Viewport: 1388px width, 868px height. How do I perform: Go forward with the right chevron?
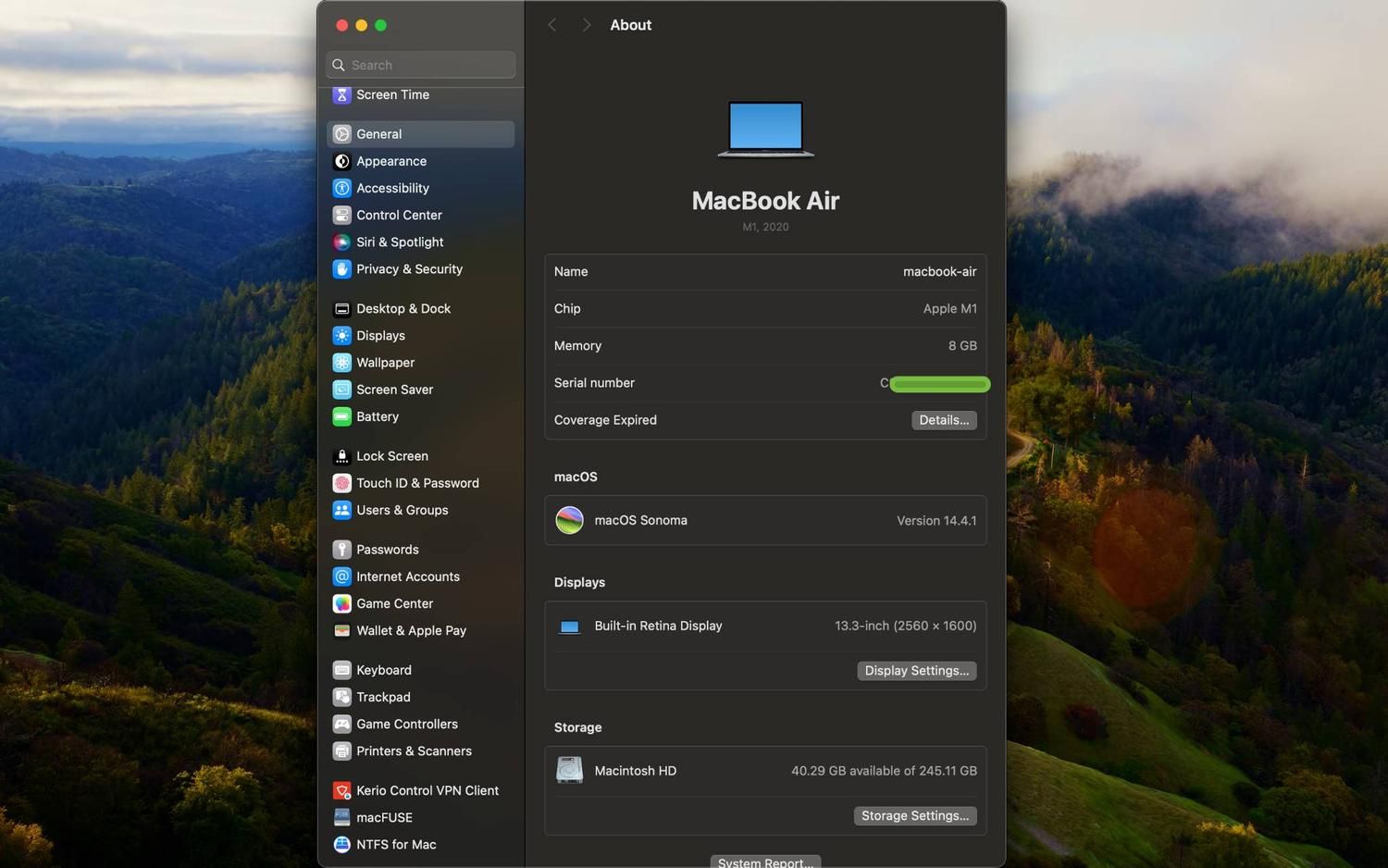(586, 25)
